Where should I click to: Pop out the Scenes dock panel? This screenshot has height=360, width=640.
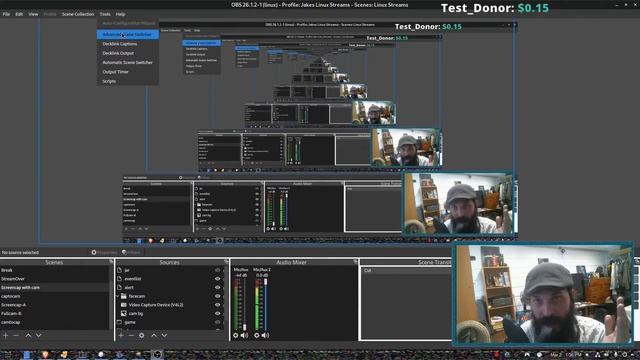click(111, 262)
